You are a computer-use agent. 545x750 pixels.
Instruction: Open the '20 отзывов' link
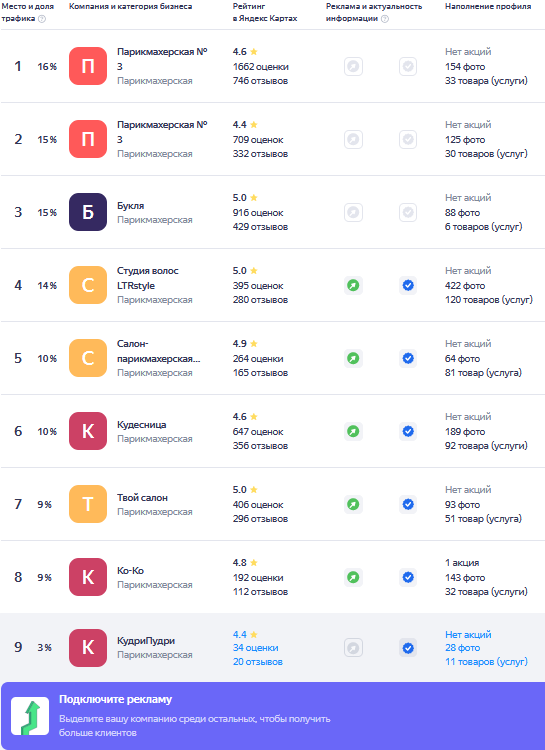click(x=257, y=662)
